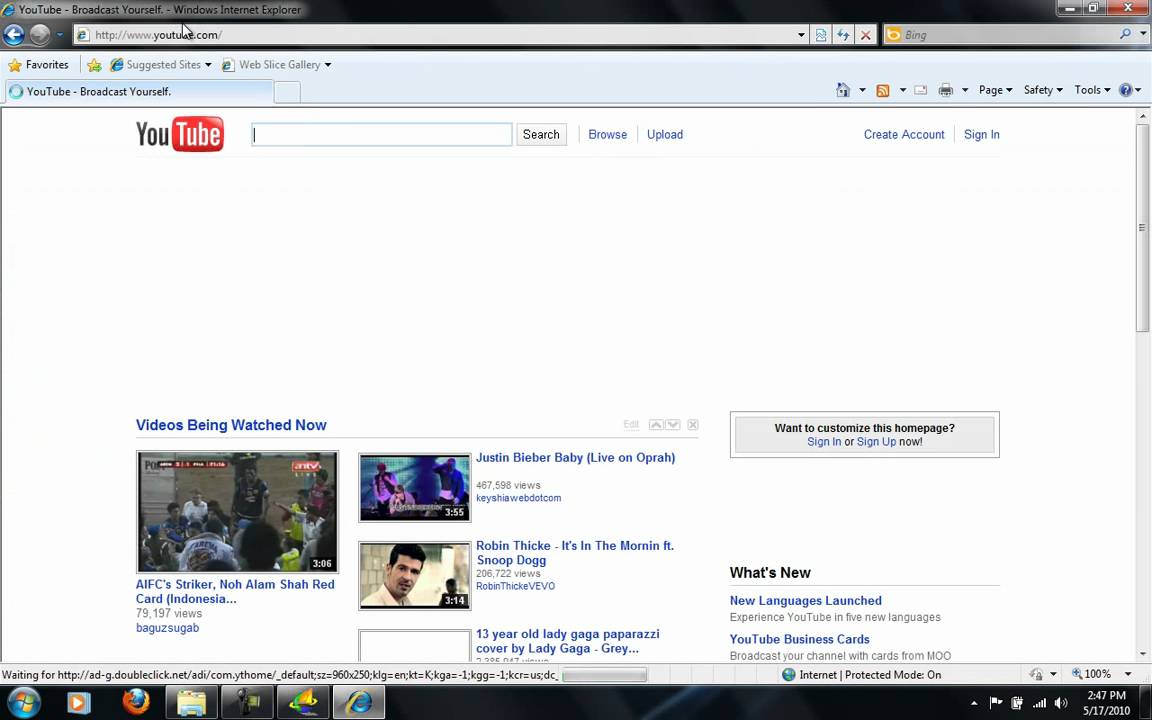1152x720 pixels.
Task: Click the Favorites star button
Action: tap(37, 65)
